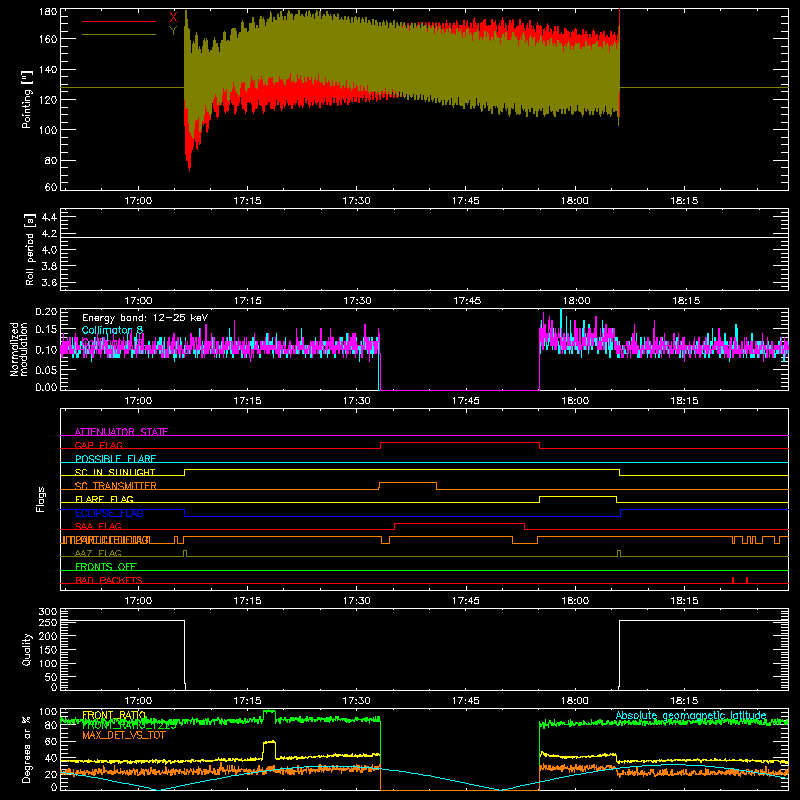Click the ATTENUATOR_STATE flag label
This screenshot has width=800, height=800.
pyautogui.click(x=121, y=432)
